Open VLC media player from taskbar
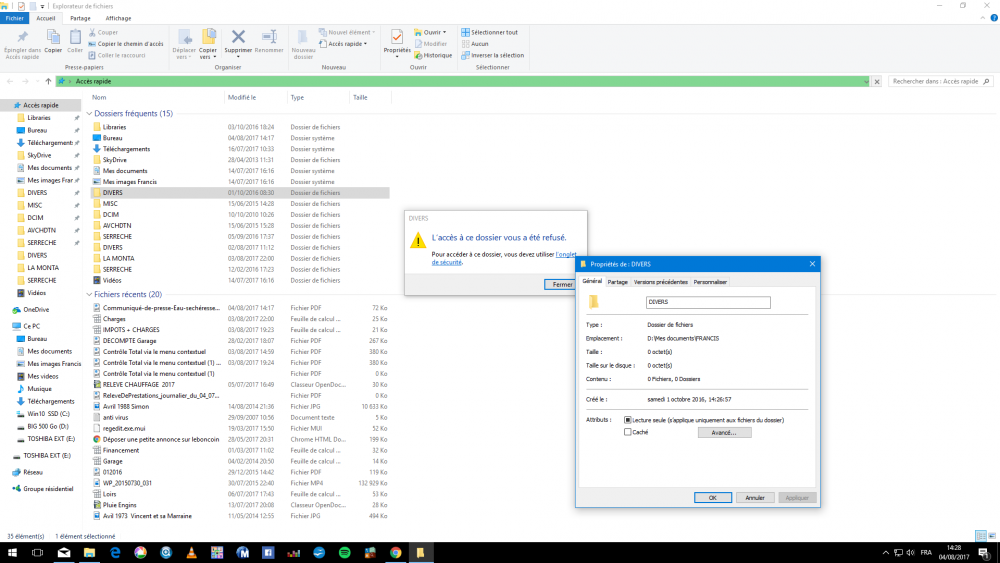The height and width of the screenshot is (563, 1000). pos(191,552)
